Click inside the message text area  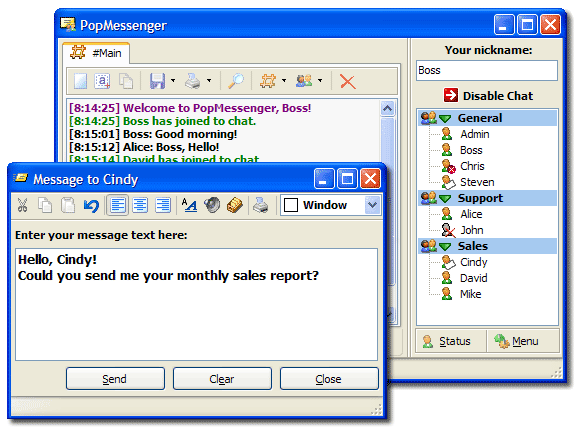point(196,304)
